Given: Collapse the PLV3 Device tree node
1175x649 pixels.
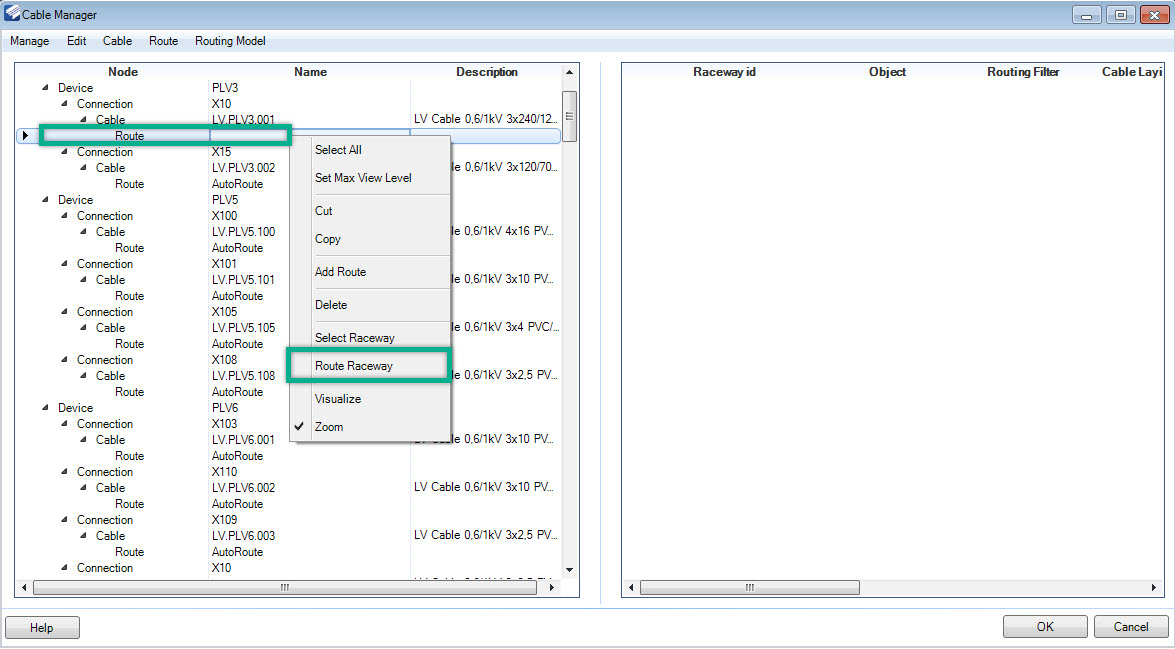Looking at the screenshot, I should click(x=44, y=88).
